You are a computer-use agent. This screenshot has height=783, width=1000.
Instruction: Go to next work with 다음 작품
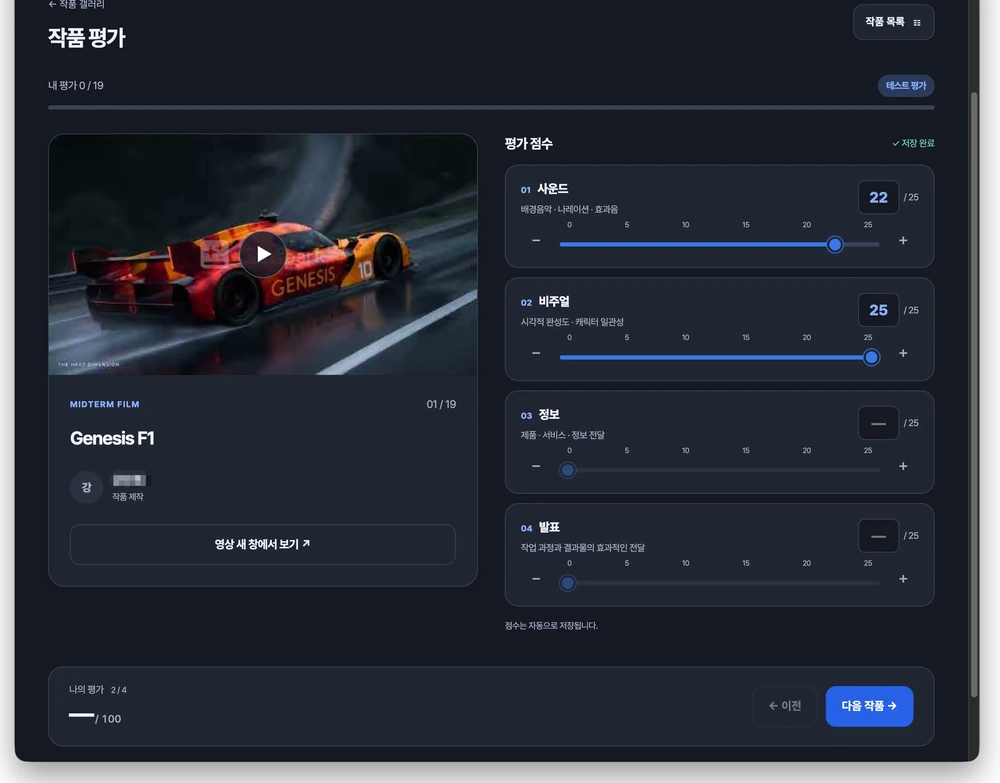coord(869,706)
